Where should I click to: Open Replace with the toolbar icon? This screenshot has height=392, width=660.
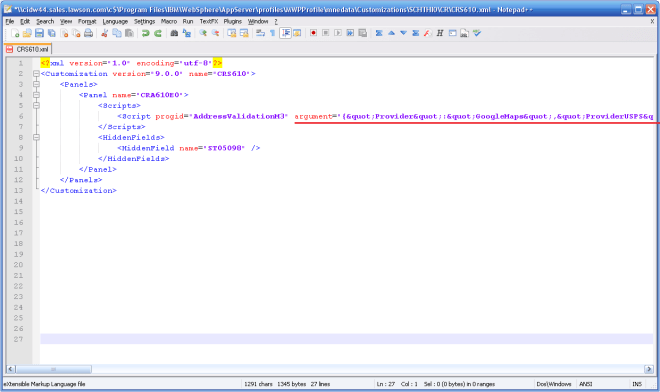[186, 33]
